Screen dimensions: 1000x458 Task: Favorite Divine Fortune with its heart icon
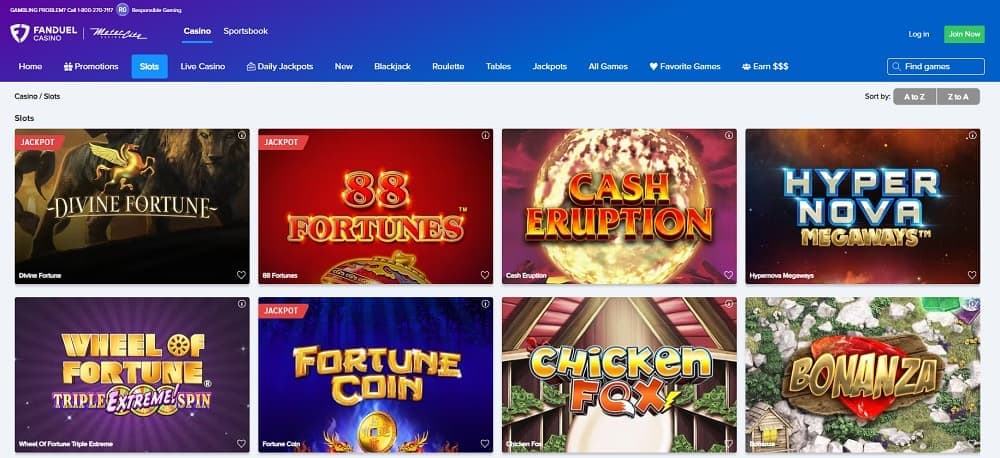coord(241,275)
